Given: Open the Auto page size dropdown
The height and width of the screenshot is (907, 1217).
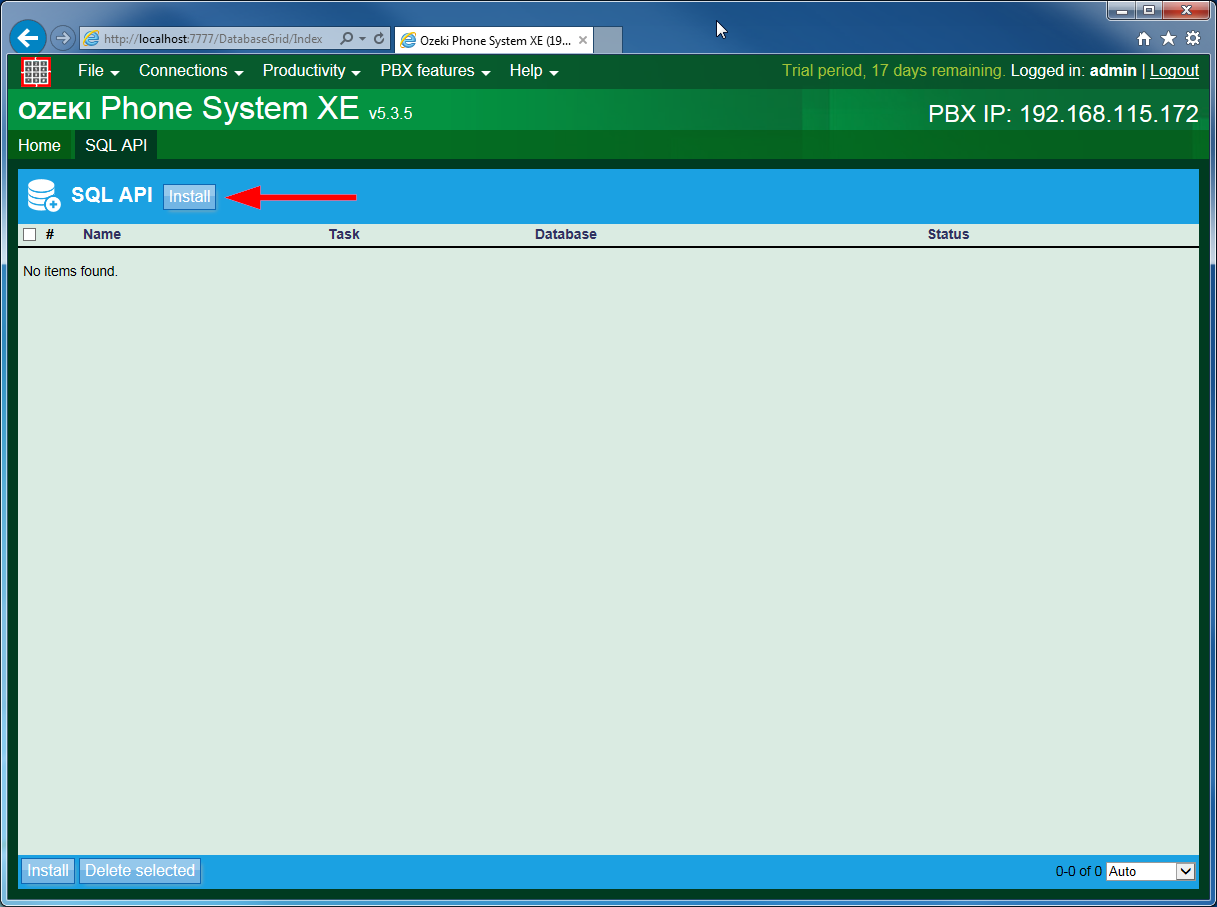Looking at the screenshot, I should [x=1150, y=871].
